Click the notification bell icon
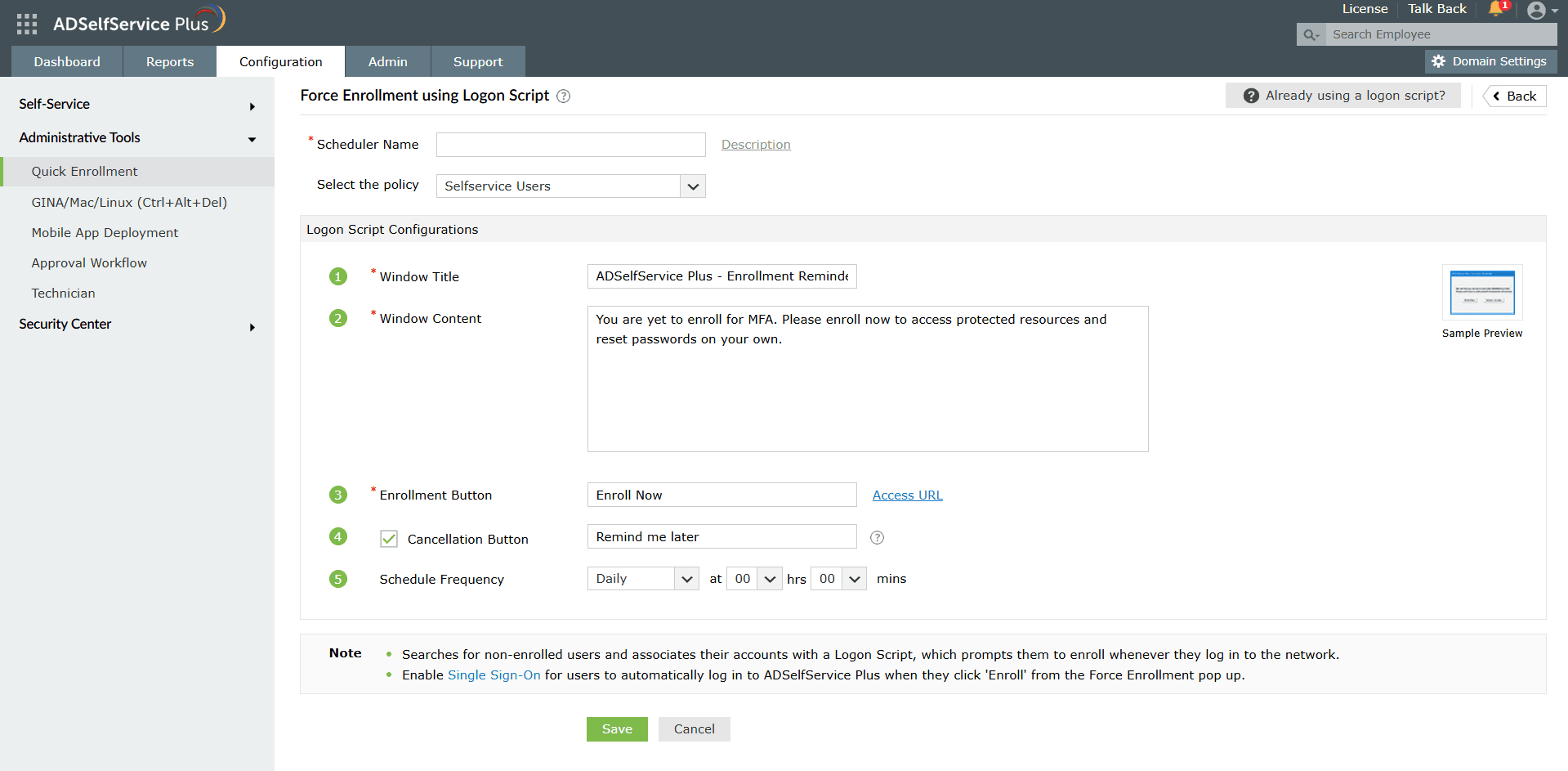1568x771 pixels. [x=1496, y=9]
